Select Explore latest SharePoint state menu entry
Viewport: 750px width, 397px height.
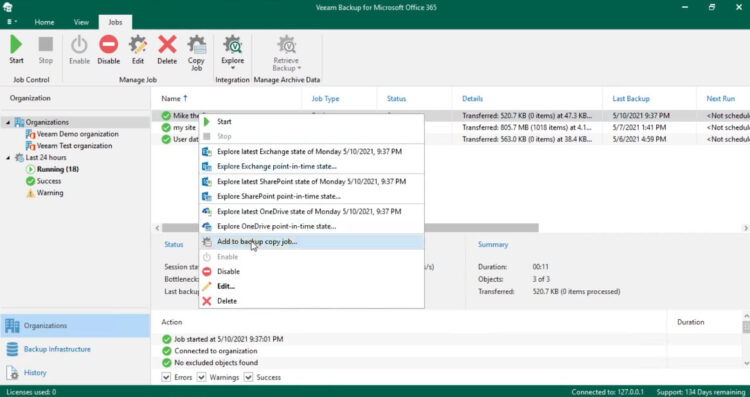(x=311, y=181)
